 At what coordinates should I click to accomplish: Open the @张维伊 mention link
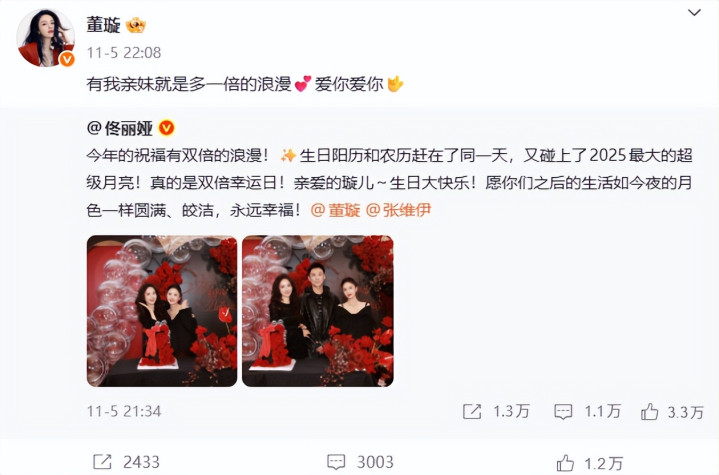point(398,210)
